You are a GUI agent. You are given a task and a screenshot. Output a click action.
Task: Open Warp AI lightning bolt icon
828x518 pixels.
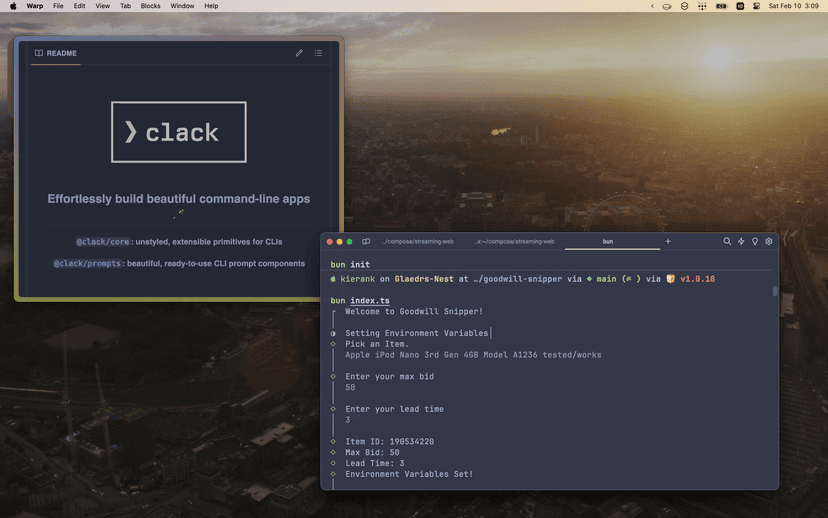coord(741,241)
